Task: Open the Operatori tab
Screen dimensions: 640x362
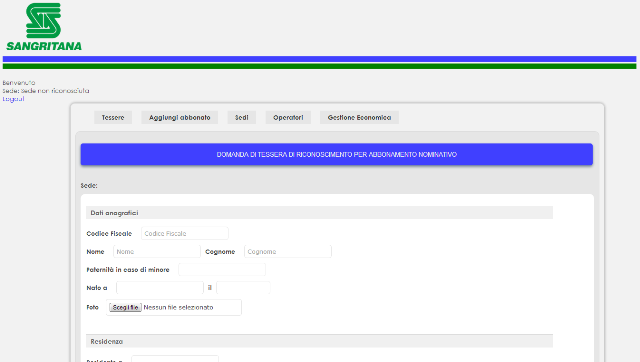Action: [x=288, y=118]
